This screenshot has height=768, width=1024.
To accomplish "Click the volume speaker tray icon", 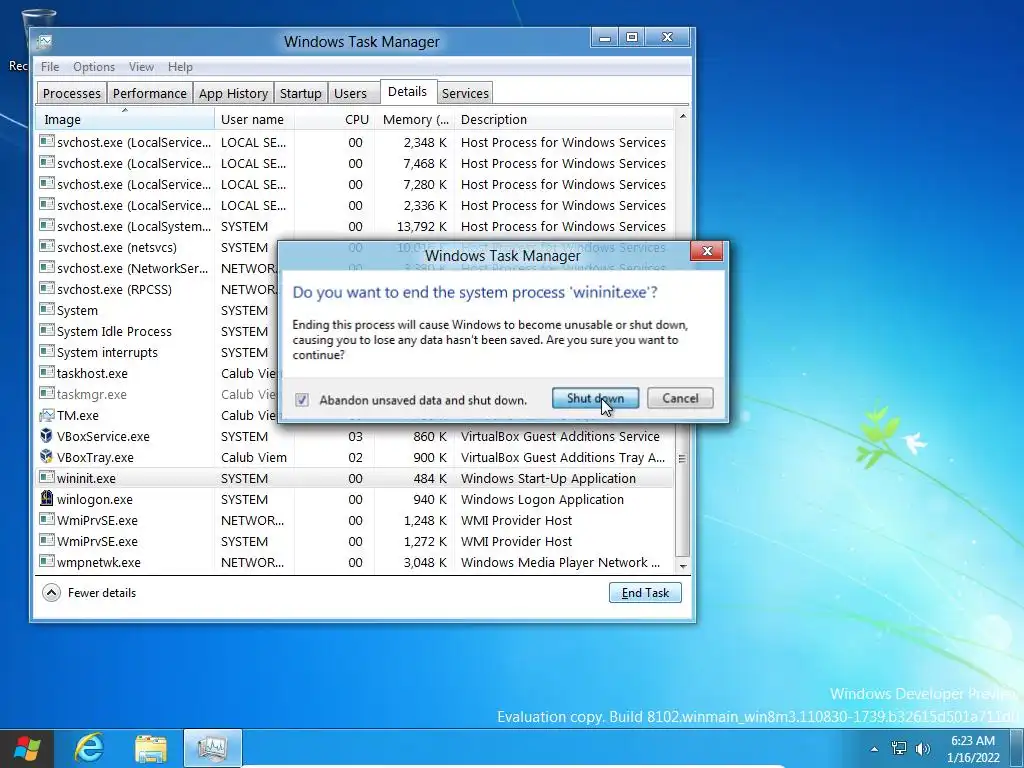I will (922, 748).
